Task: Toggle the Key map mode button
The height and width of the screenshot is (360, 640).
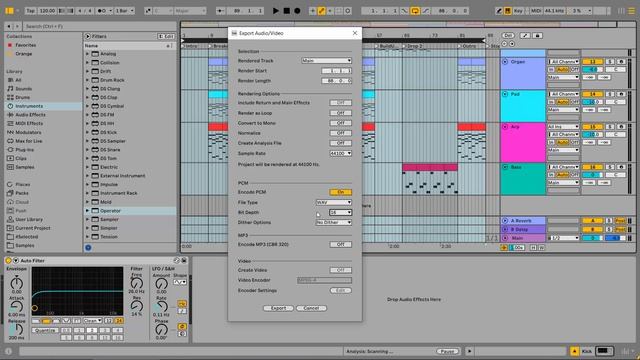Action: (x=518, y=11)
